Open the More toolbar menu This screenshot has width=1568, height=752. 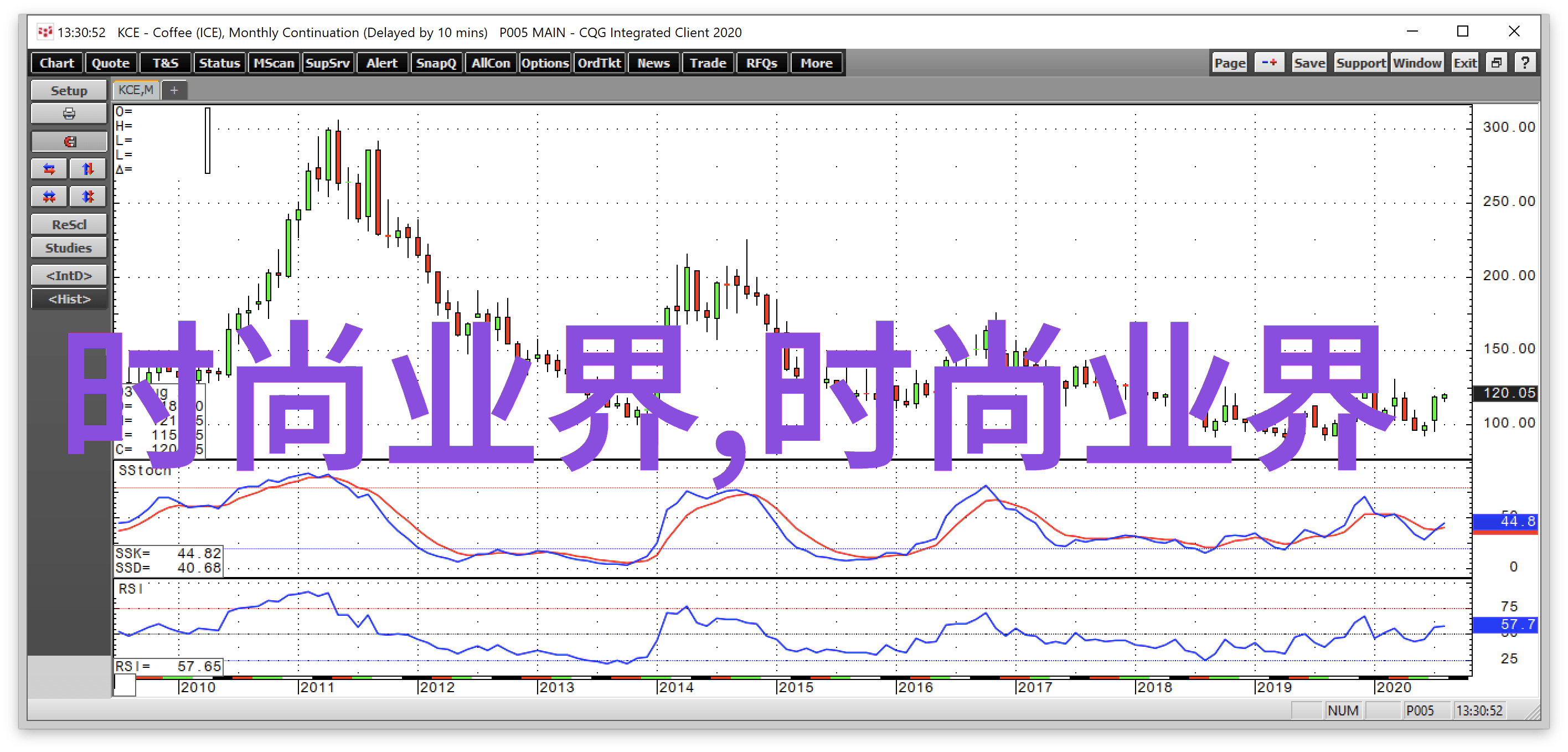point(816,63)
